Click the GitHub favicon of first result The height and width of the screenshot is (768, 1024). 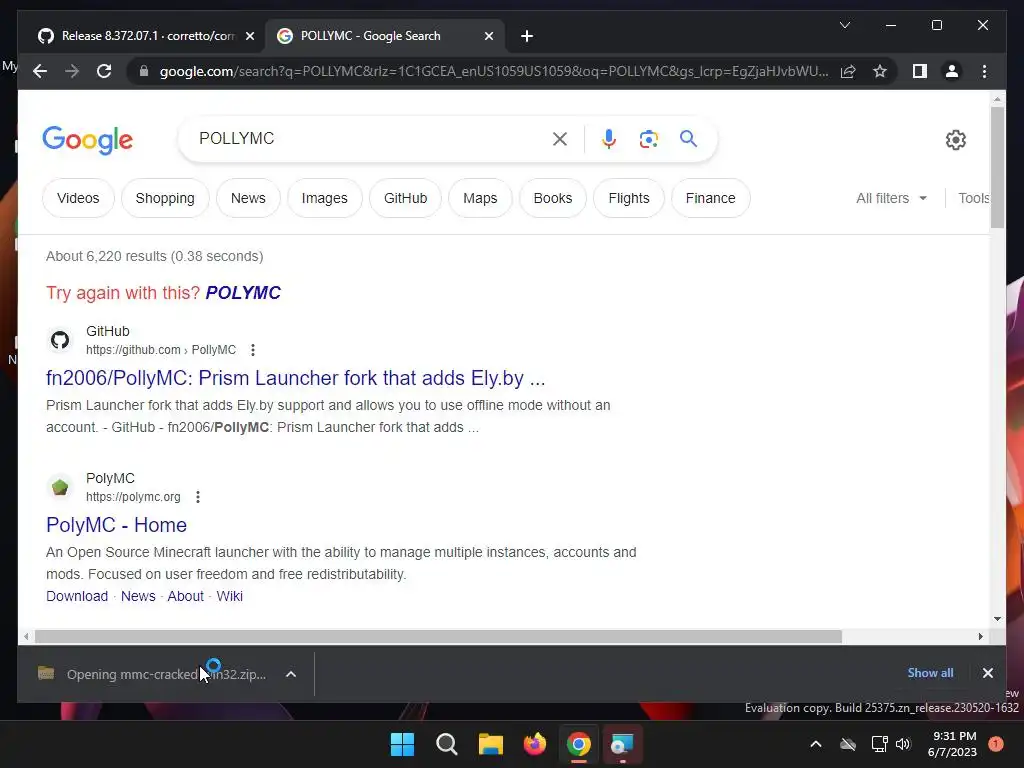point(60,340)
